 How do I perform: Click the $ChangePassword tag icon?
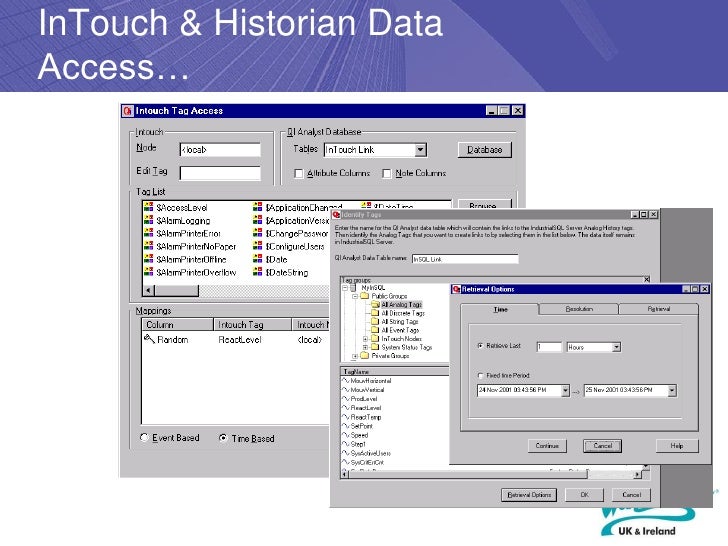tap(258, 233)
